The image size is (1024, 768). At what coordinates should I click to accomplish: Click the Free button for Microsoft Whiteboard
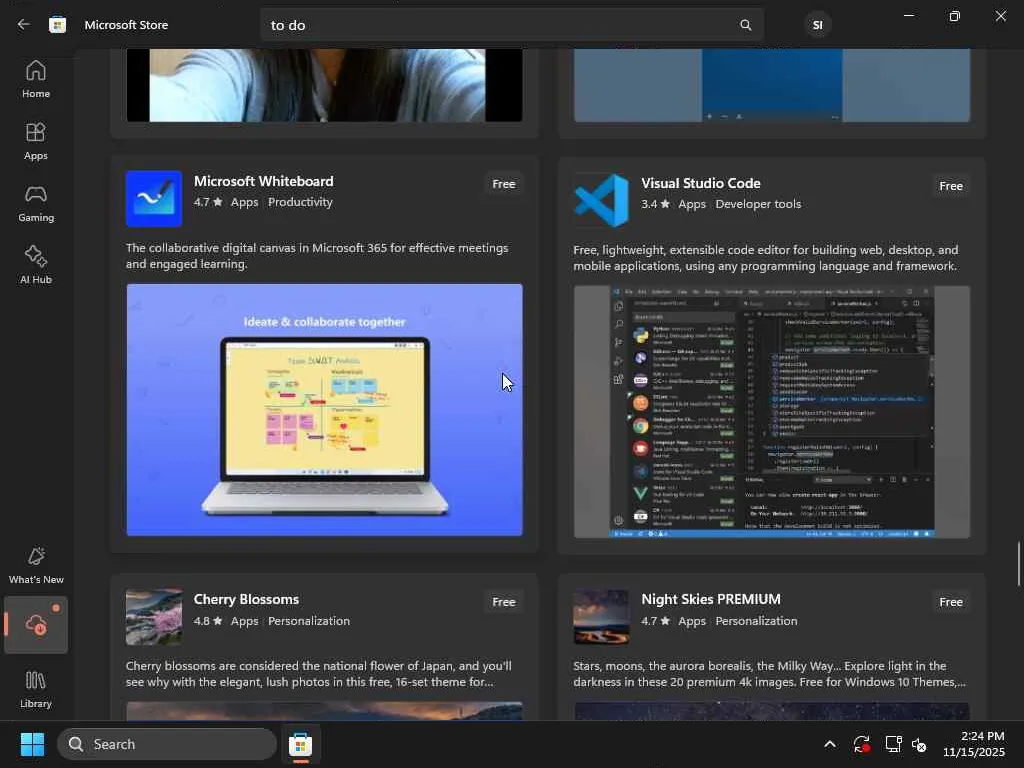click(x=504, y=184)
